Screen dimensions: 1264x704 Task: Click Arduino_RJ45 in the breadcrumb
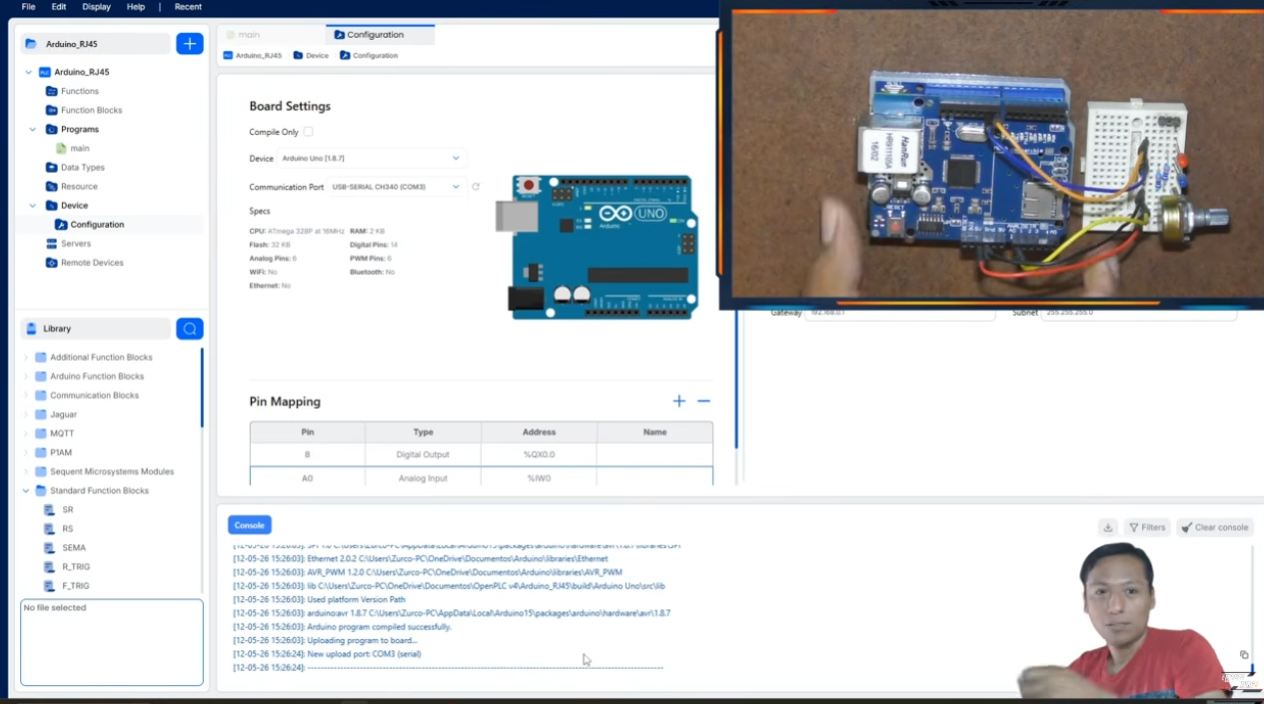pos(253,56)
